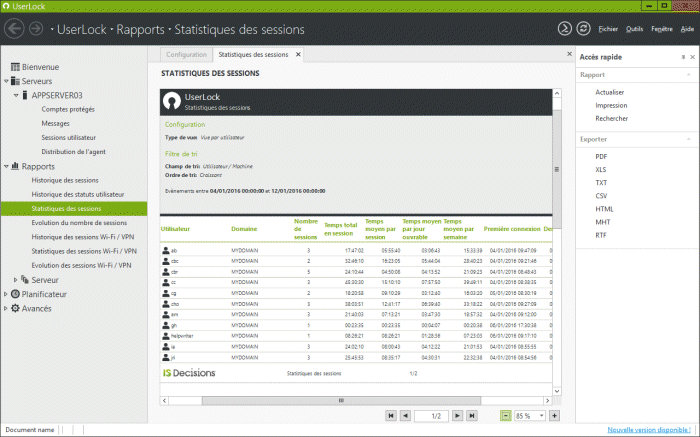Click the page number field 1/2
The height and width of the screenshot is (437, 700).
[431, 416]
